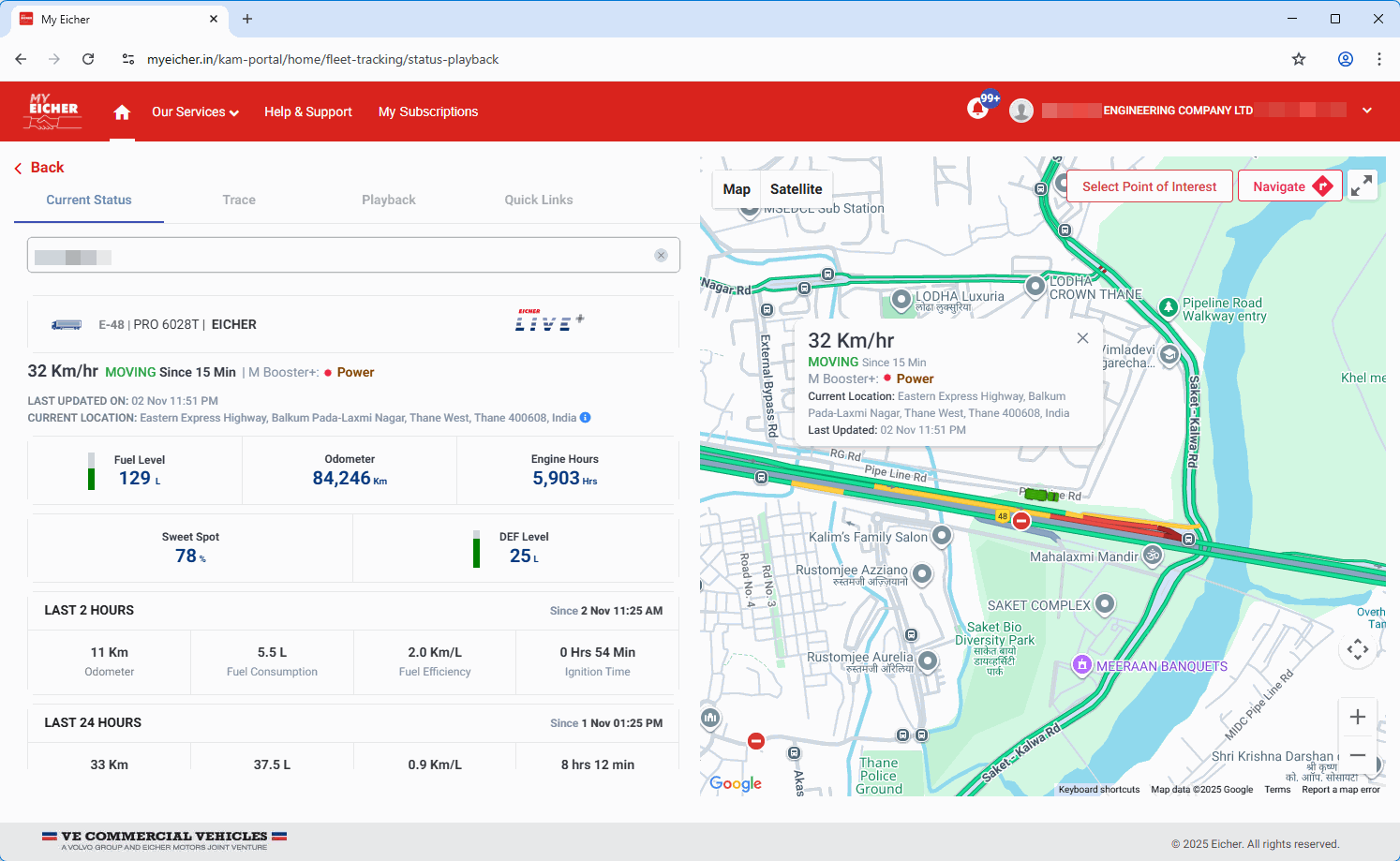The image size is (1400, 861).
Task: Click the LAST 2 HOURS heading
Action: pyautogui.click(x=89, y=610)
